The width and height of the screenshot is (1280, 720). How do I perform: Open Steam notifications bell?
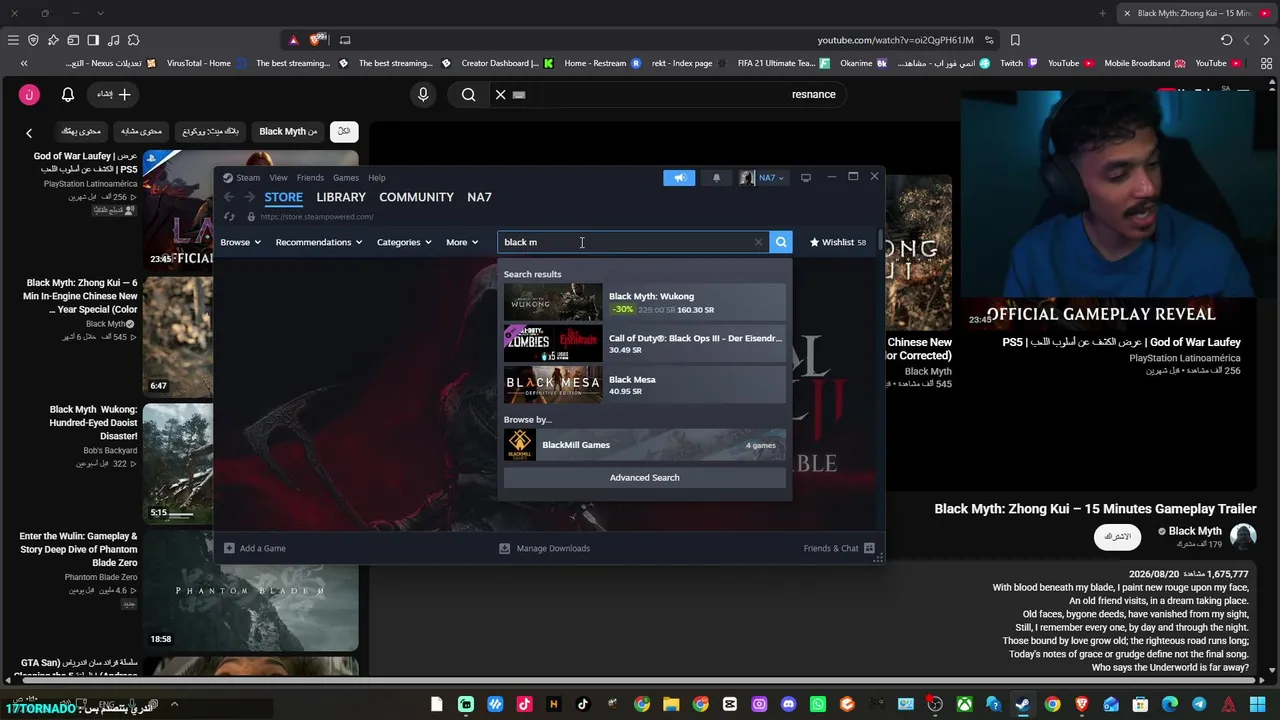[x=716, y=178]
